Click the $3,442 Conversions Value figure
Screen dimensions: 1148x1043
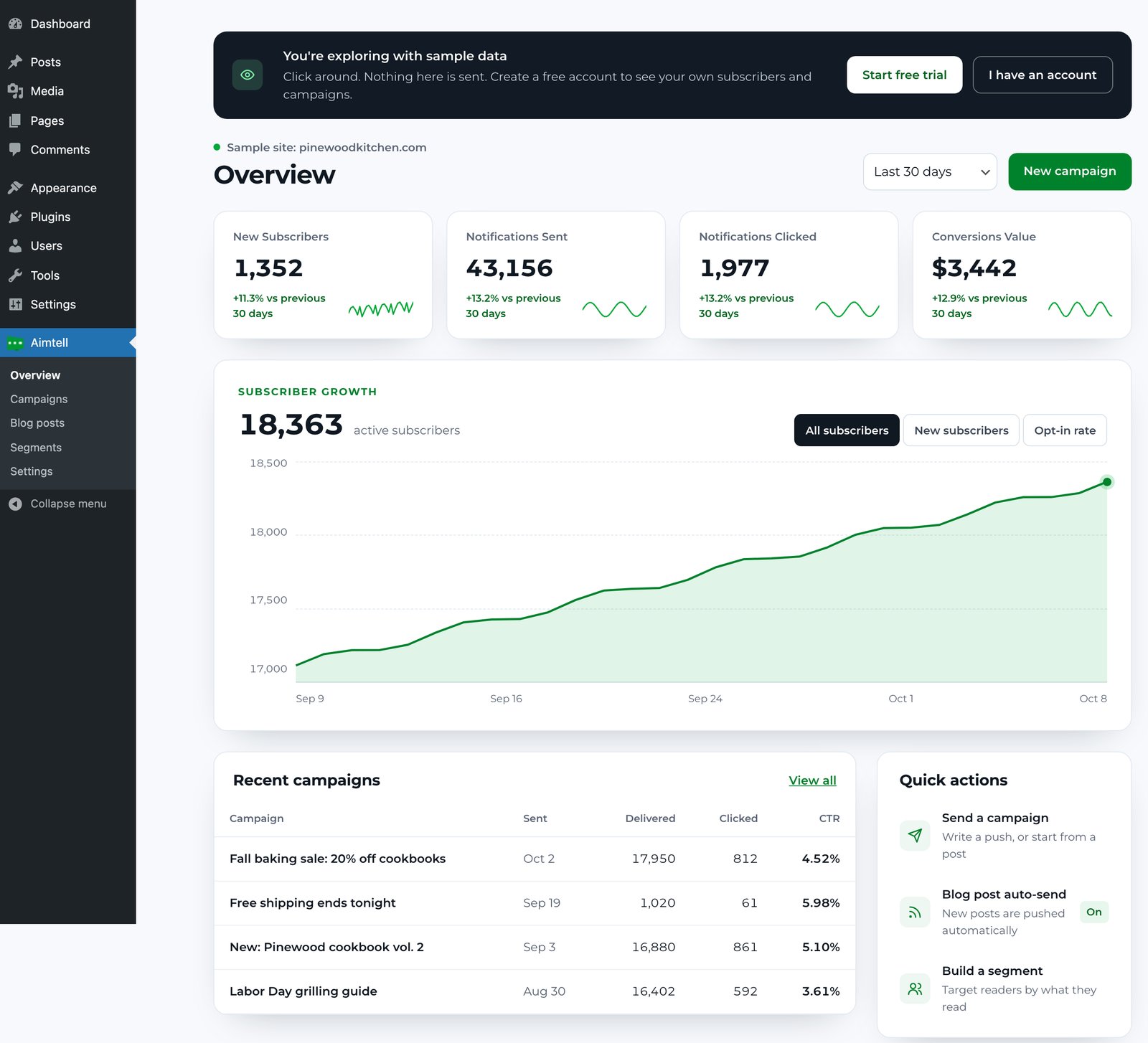coord(974,268)
